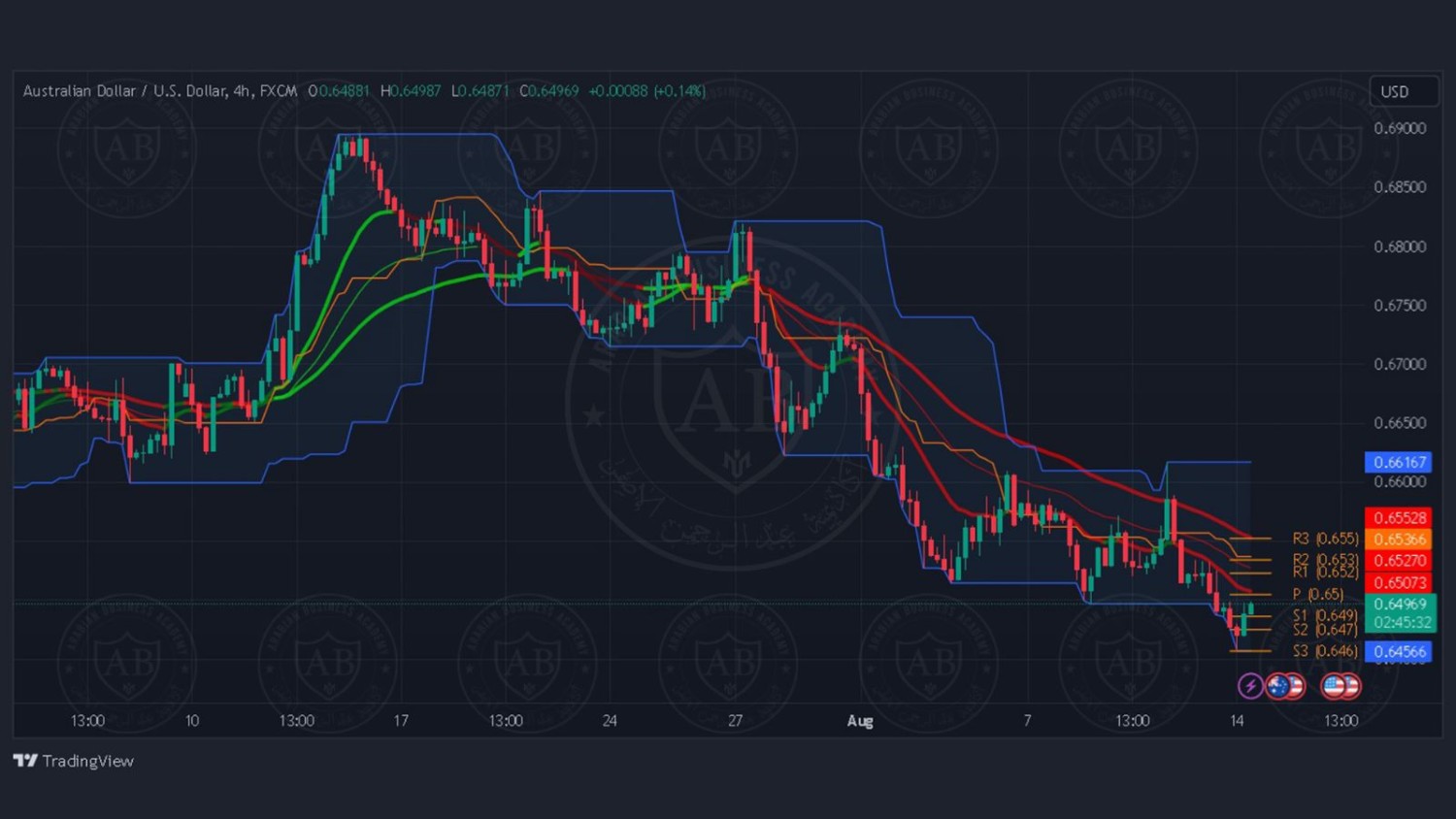The width and height of the screenshot is (1456, 819).
Task: Click the Australian flag economic event icon
Action: click(x=1278, y=686)
